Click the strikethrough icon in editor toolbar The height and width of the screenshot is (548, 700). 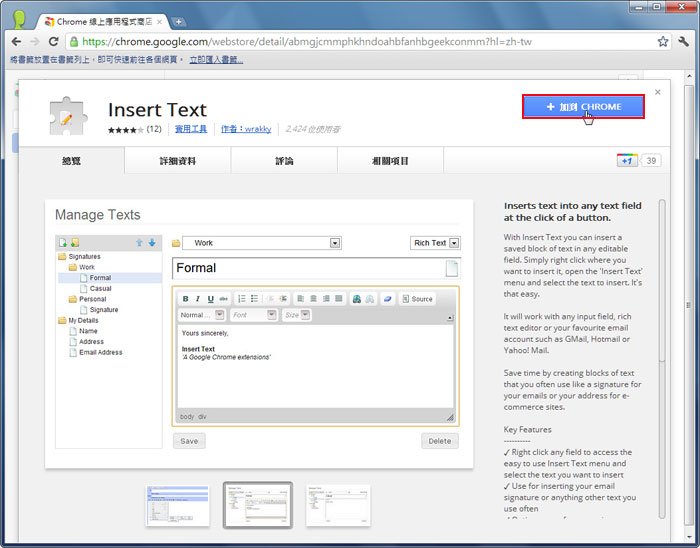pos(224,299)
